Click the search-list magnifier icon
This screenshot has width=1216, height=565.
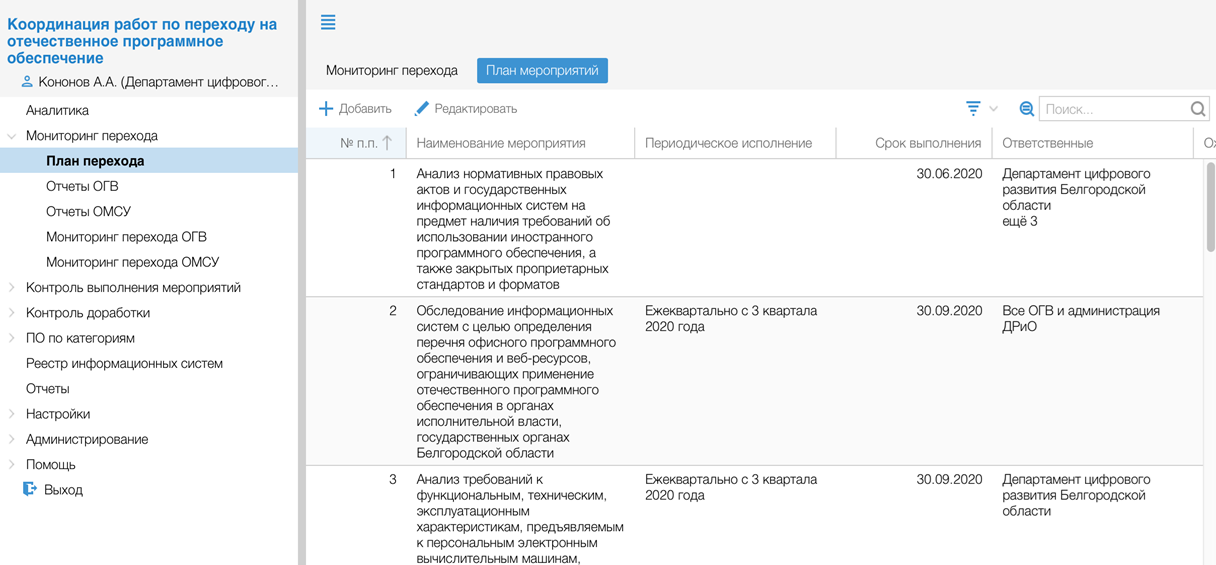tap(1026, 109)
